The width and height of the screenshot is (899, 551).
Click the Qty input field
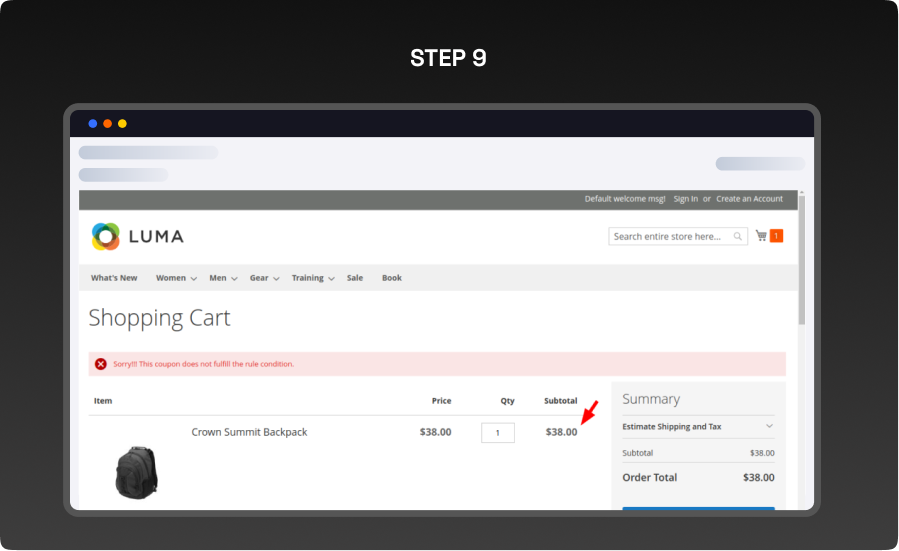point(497,433)
